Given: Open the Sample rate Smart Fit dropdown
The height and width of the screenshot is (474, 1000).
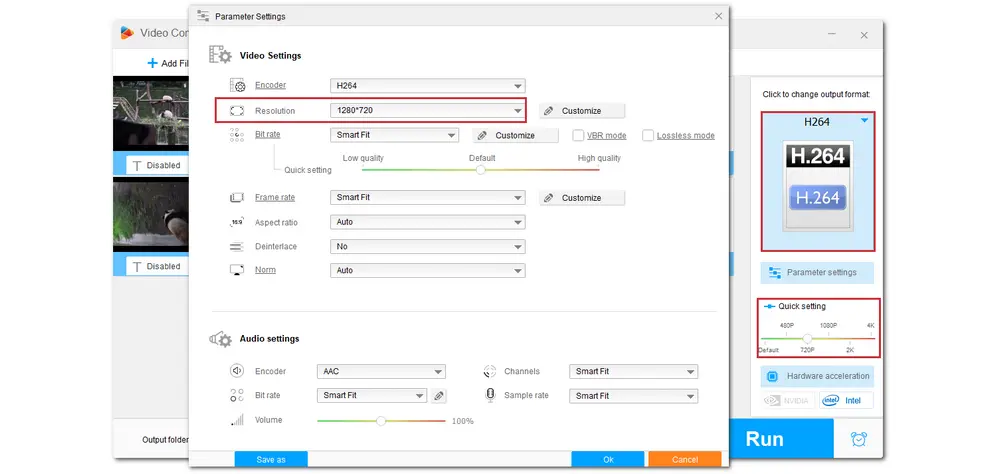Looking at the screenshot, I should (633, 396).
